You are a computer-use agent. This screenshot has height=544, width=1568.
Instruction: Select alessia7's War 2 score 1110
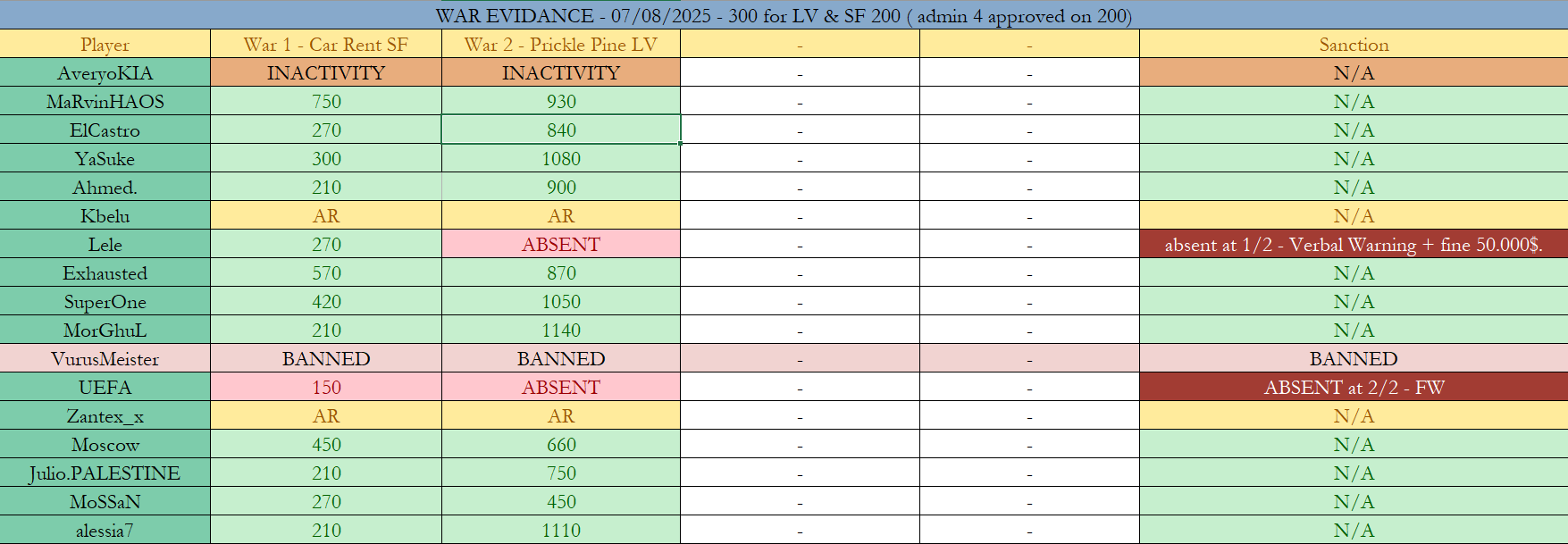pyautogui.click(x=561, y=531)
